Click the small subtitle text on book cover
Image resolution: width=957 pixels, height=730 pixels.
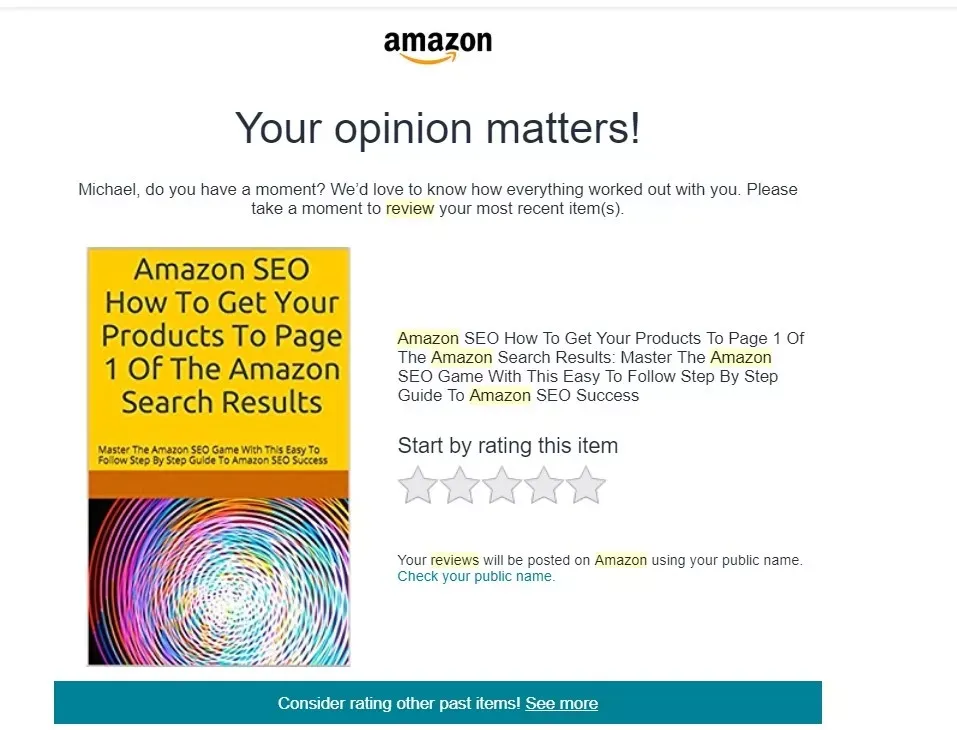(x=213, y=455)
